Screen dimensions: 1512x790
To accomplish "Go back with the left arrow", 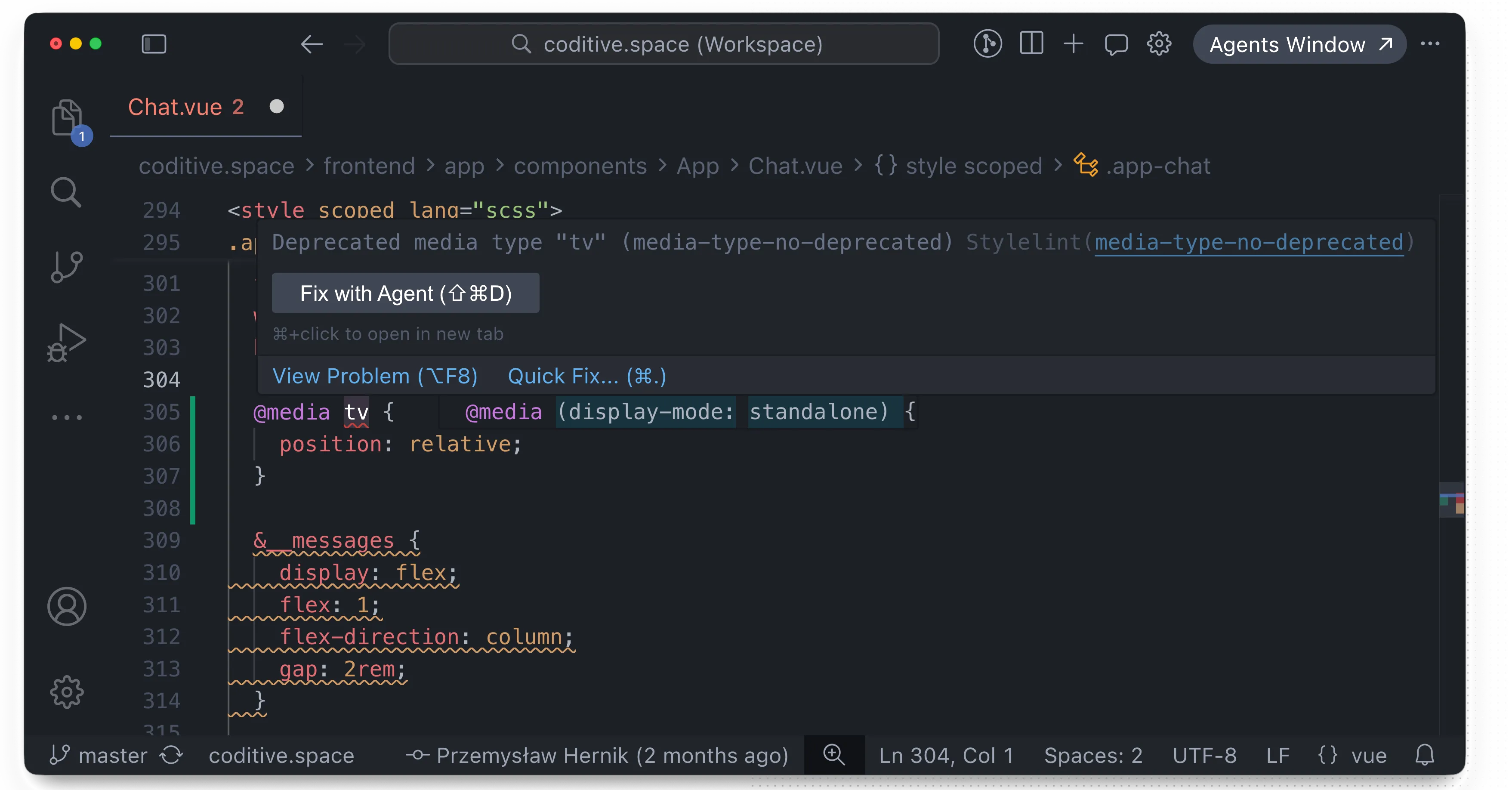I will pos(311,44).
